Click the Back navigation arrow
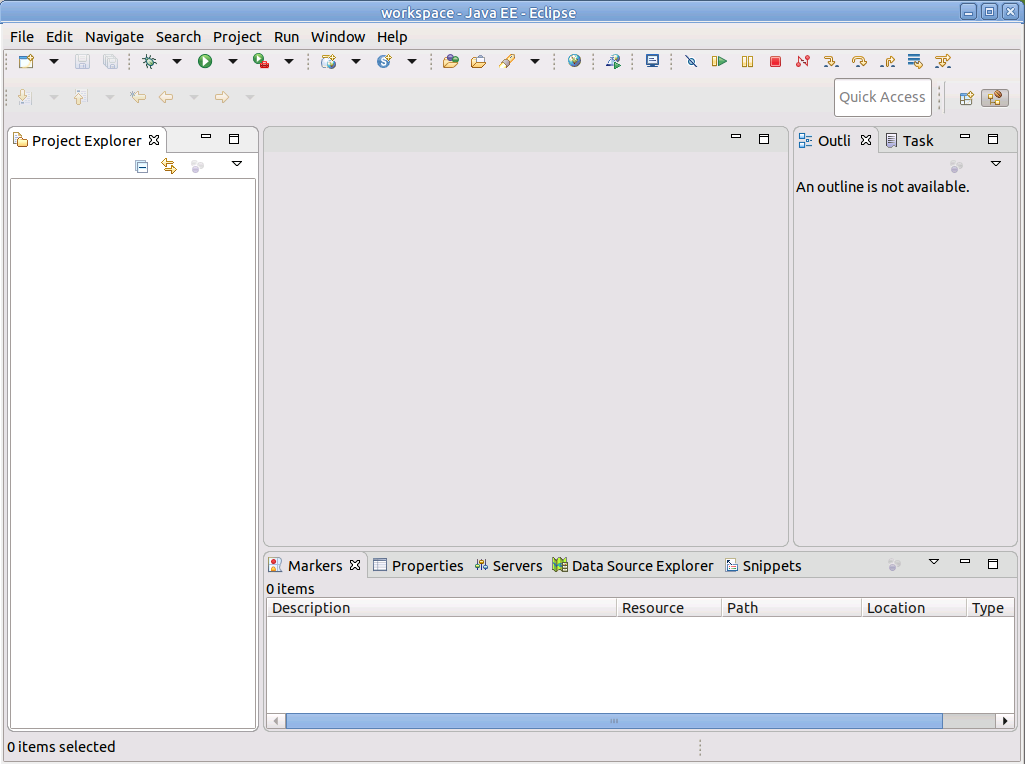The image size is (1025, 764). [166, 97]
